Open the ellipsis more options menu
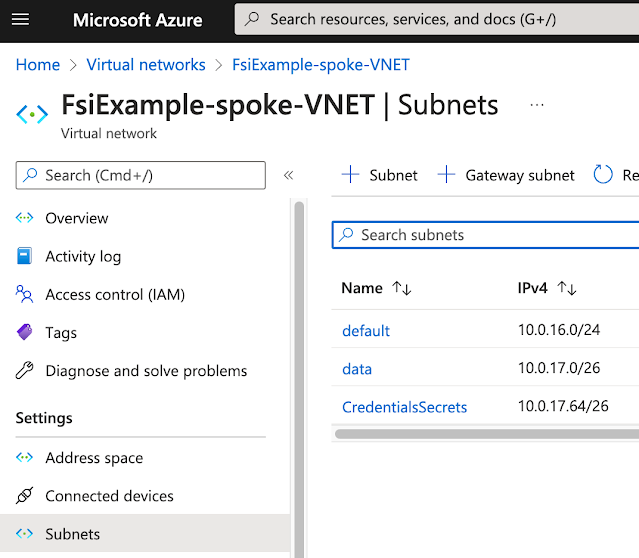Viewport: 639px width, 558px height. click(538, 104)
